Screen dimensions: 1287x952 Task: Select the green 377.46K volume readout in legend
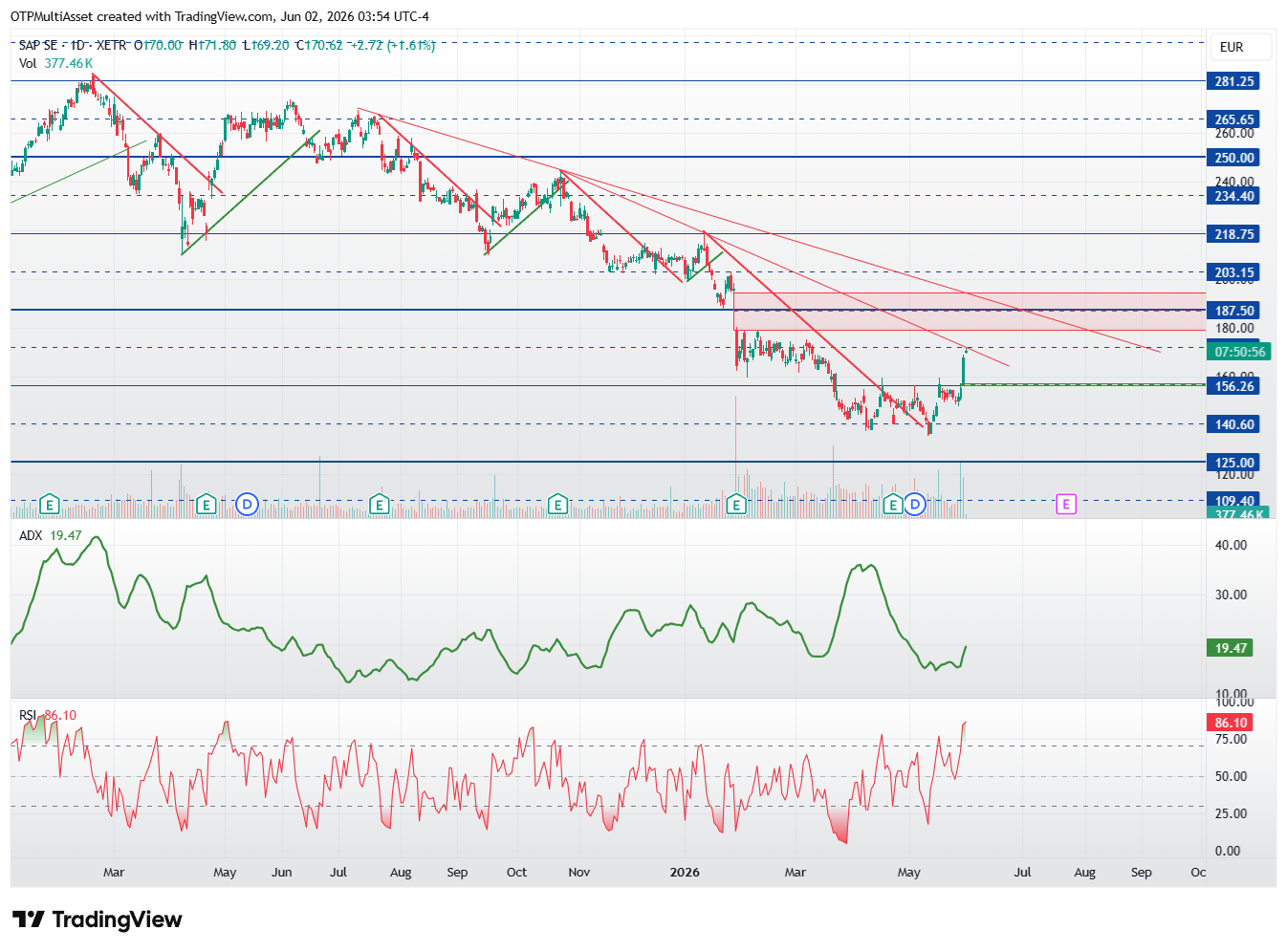point(69,63)
